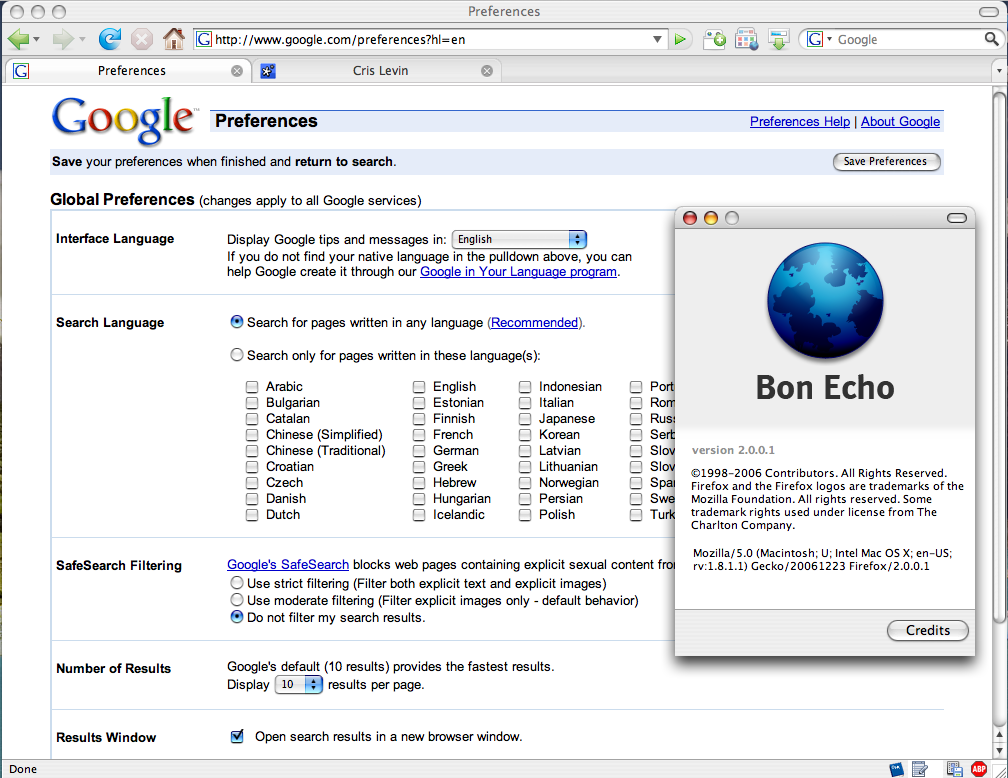Check the Chinese (Simplified) checkbox

tap(252, 435)
